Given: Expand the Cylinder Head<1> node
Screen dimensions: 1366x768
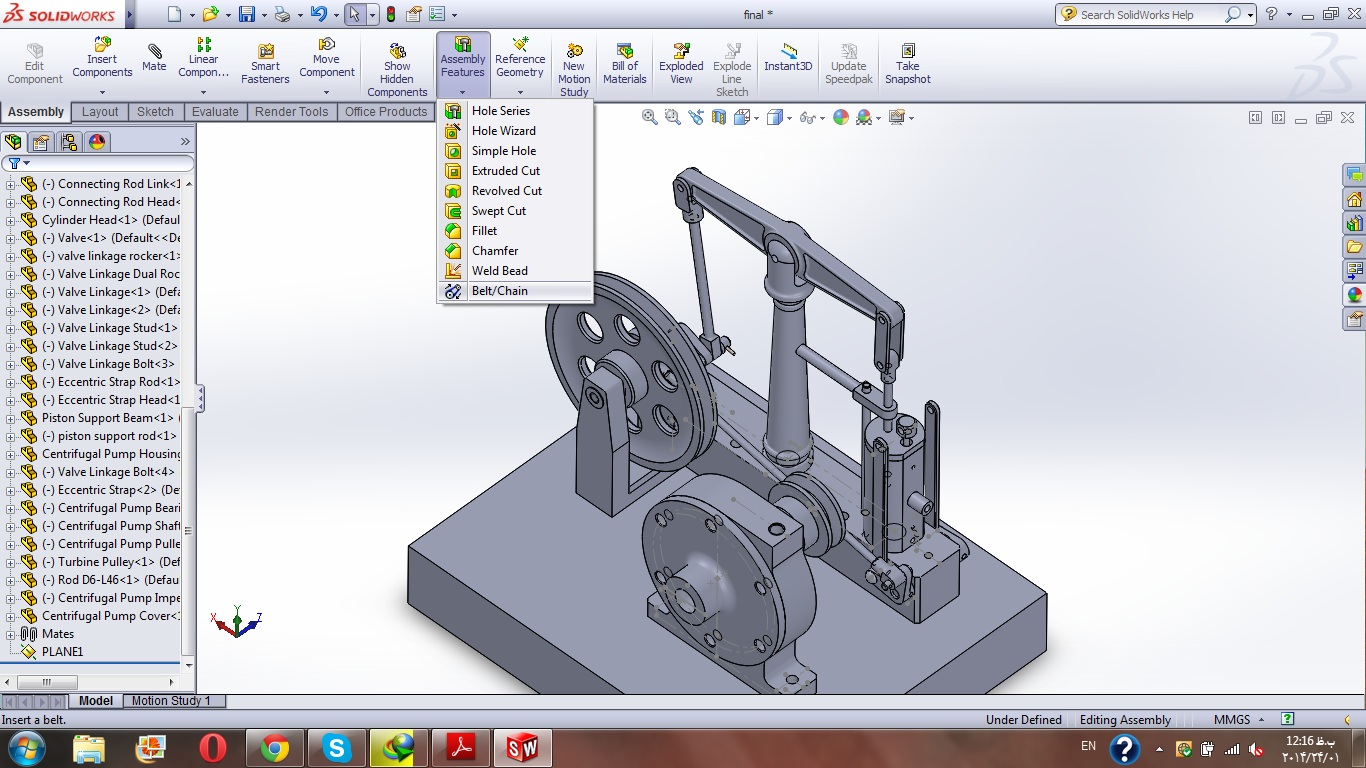Looking at the screenshot, I should point(11,220).
